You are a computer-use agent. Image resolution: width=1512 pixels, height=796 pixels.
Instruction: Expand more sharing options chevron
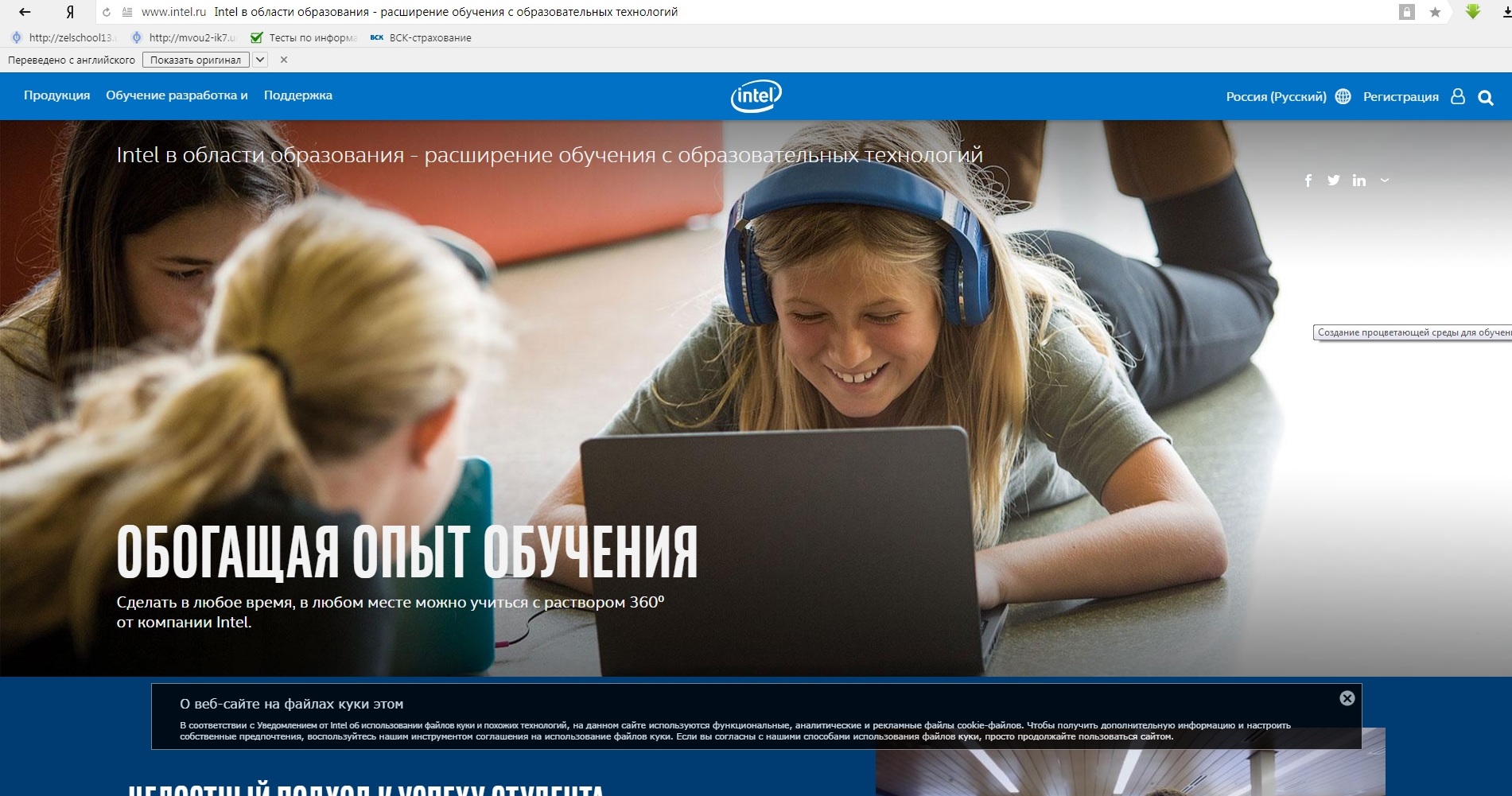coord(1385,181)
